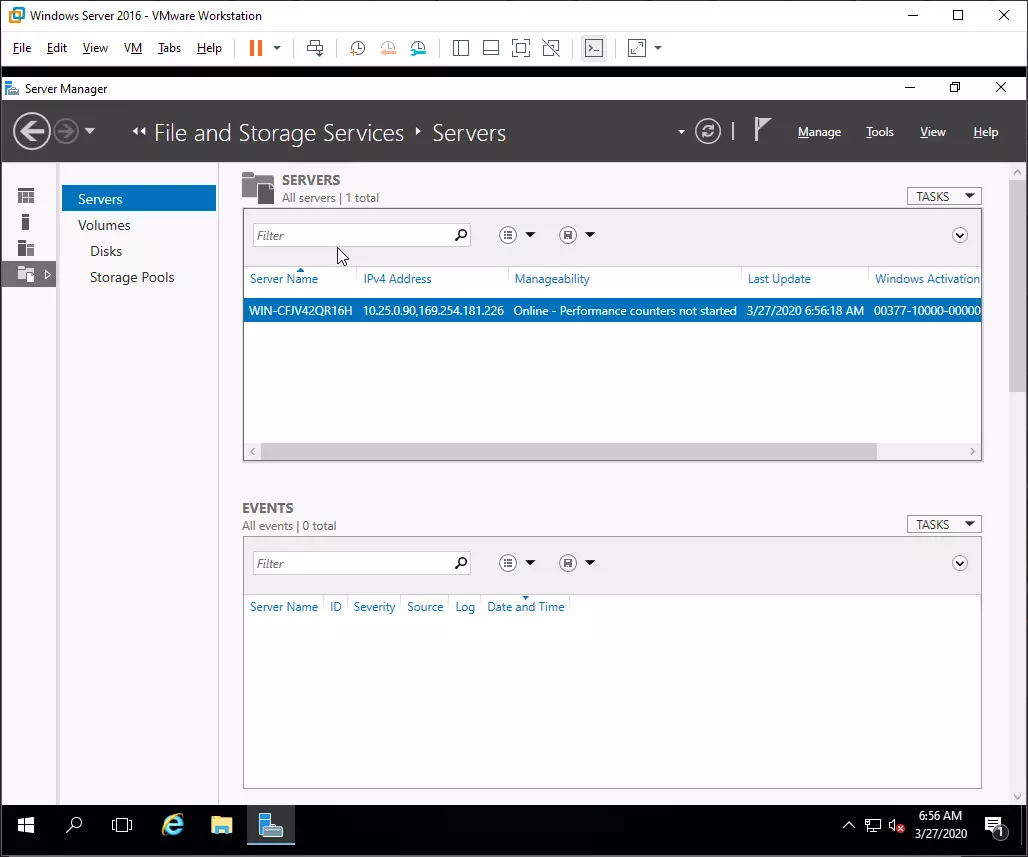Open the VMware pause options dropdown arrow
The height and width of the screenshot is (857, 1028).
[277, 48]
